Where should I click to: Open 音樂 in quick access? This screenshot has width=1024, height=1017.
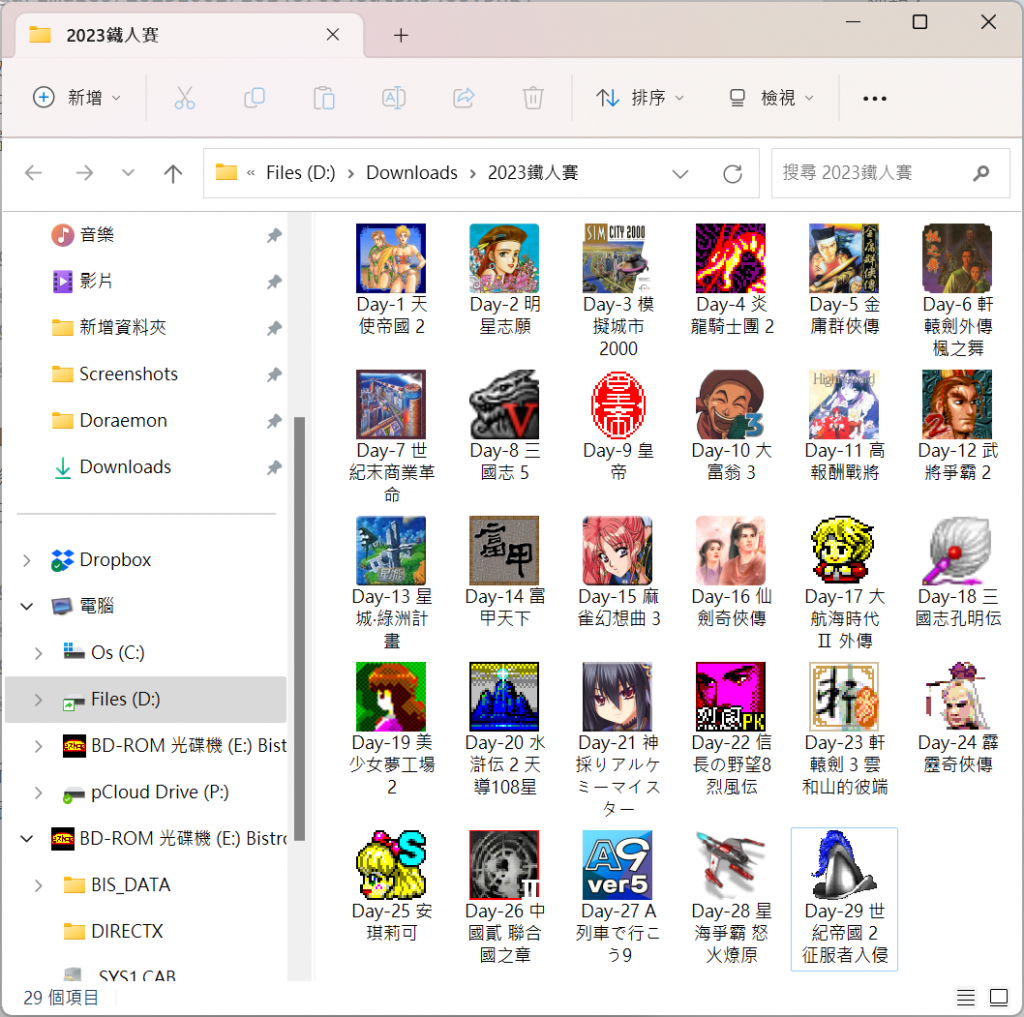click(x=97, y=234)
